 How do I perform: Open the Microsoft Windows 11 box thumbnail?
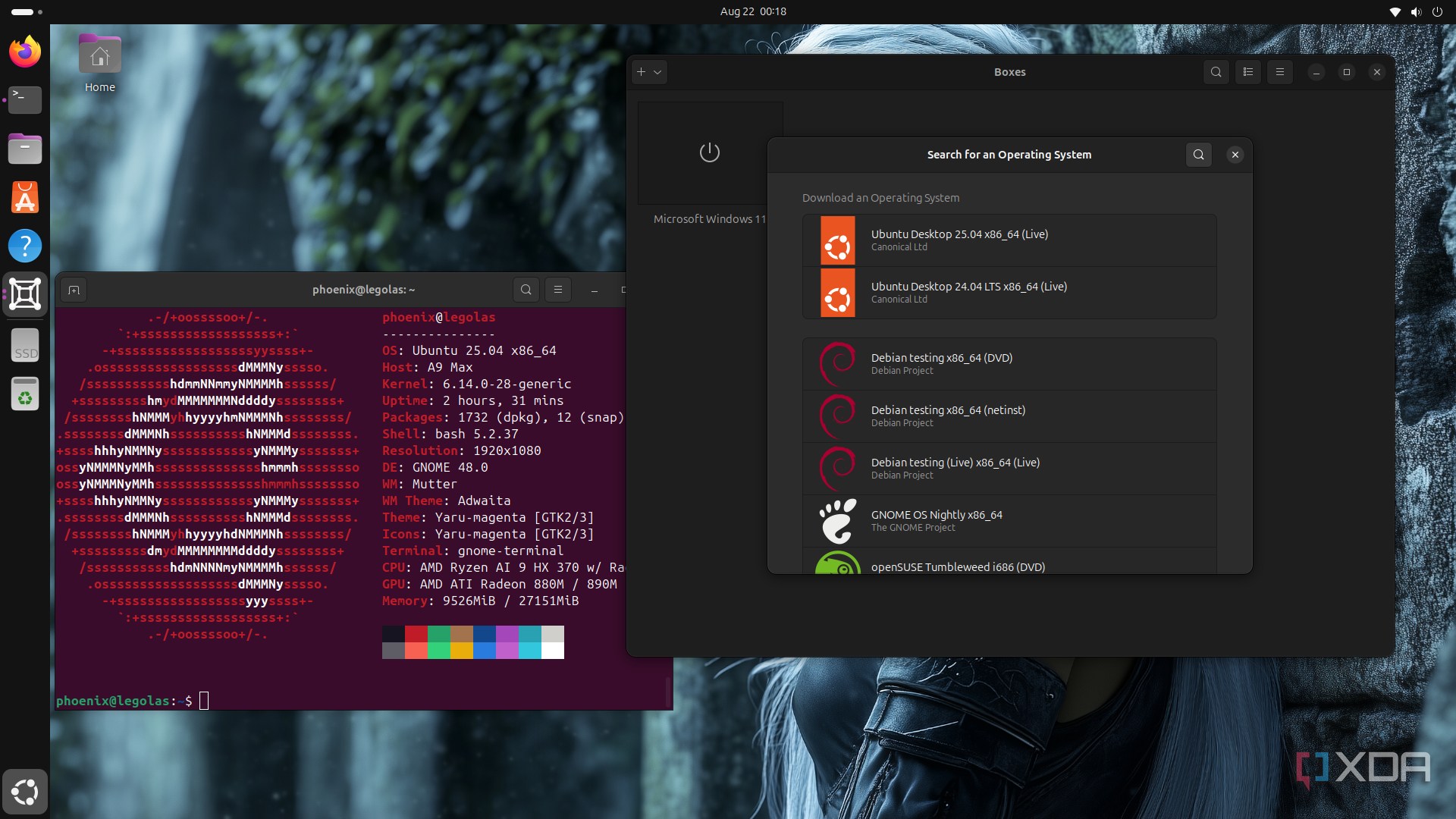(710, 153)
